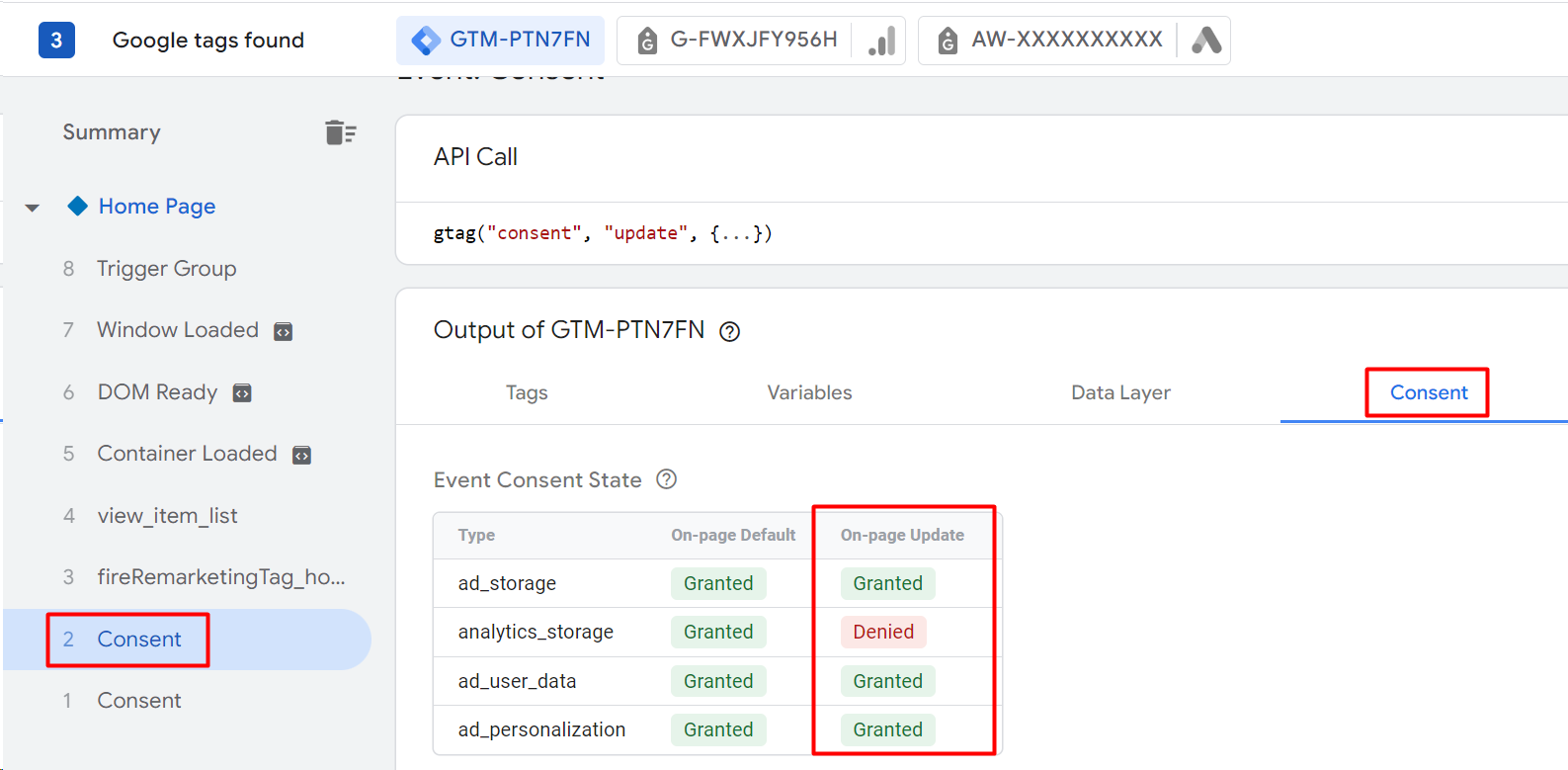This screenshot has width=1568, height=770.
Task: Select the view_item_list event
Action: tap(167, 516)
